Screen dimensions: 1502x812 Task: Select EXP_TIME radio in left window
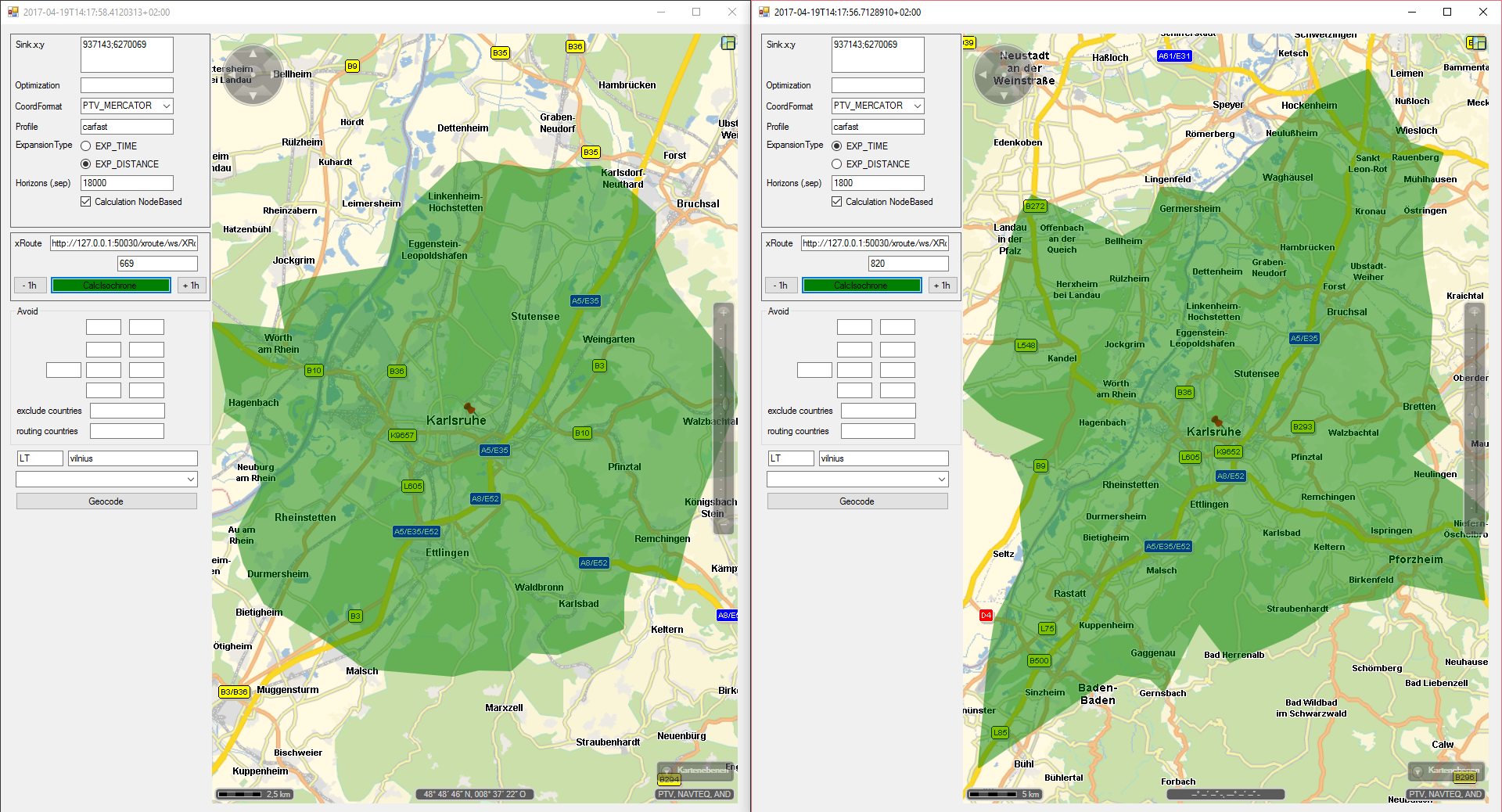[x=86, y=146]
